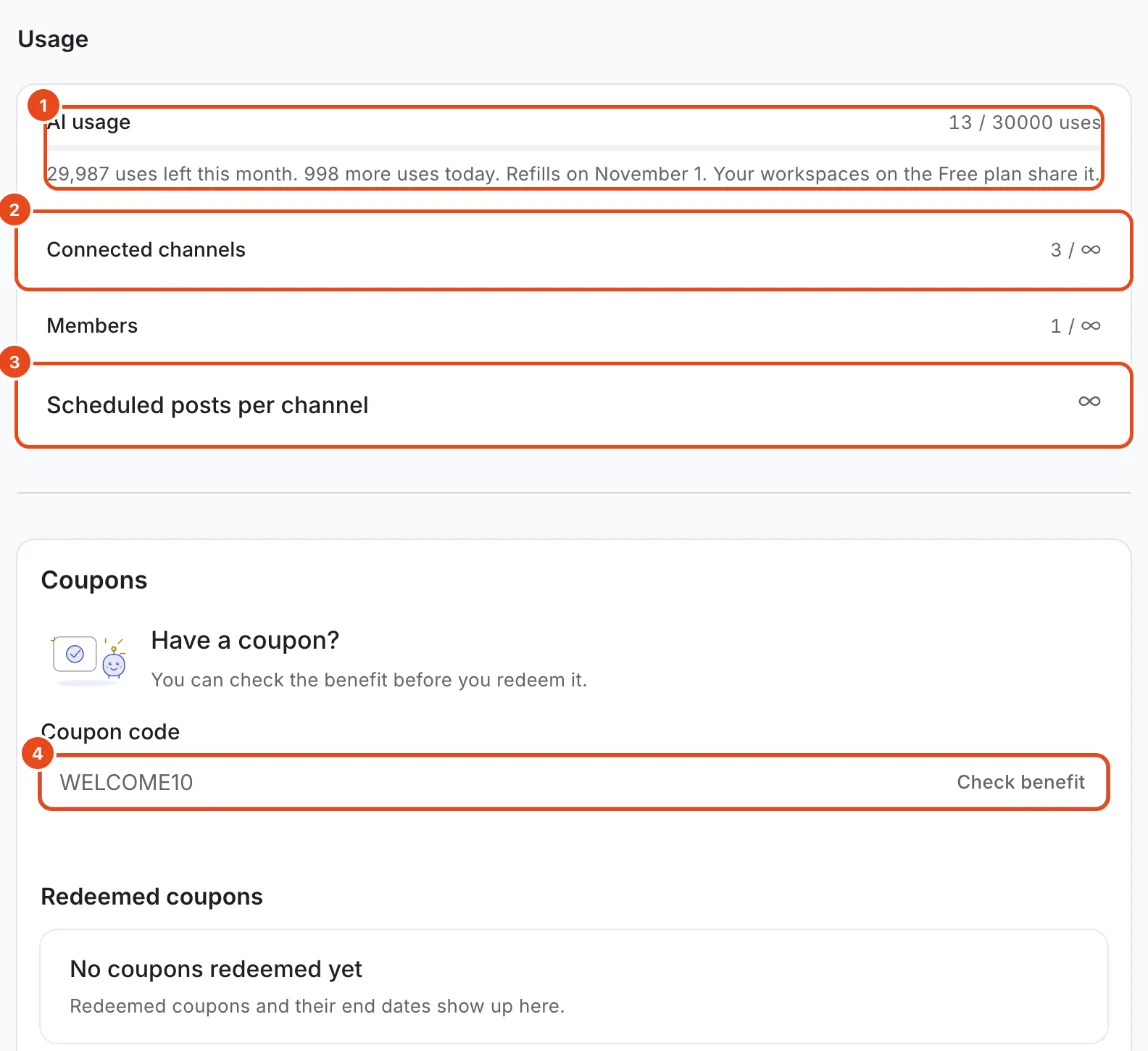The image size is (1148, 1051).
Task: Click the '29,987 uses left this month' note
Action: point(573,174)
